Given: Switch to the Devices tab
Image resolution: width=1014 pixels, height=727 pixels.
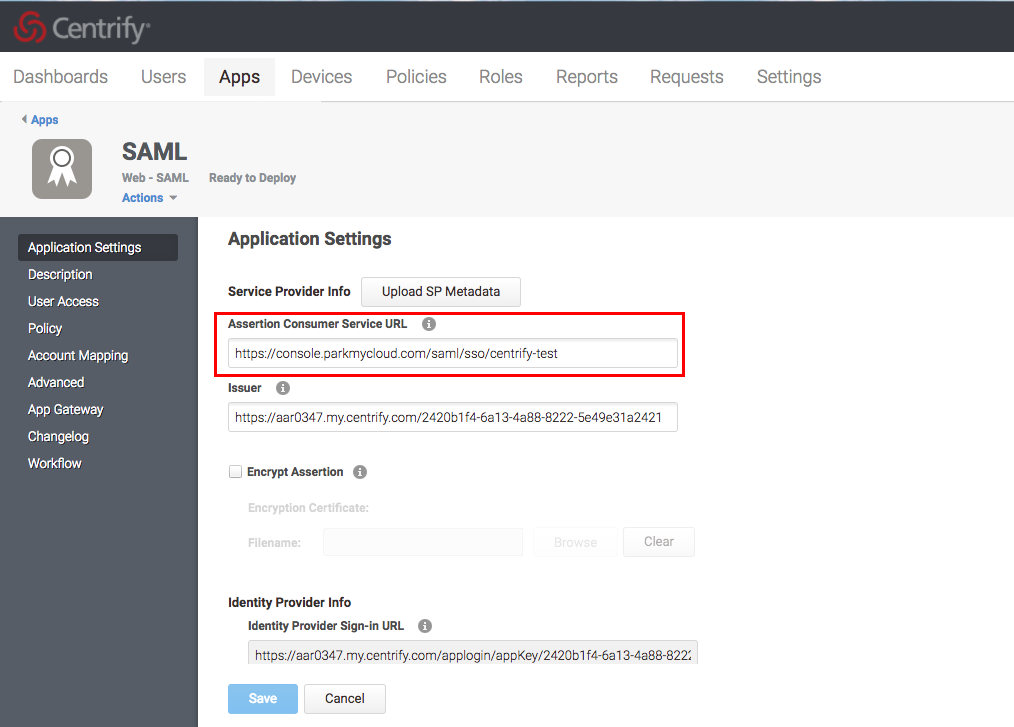Looking at the screenshot, I should (321, 77).
